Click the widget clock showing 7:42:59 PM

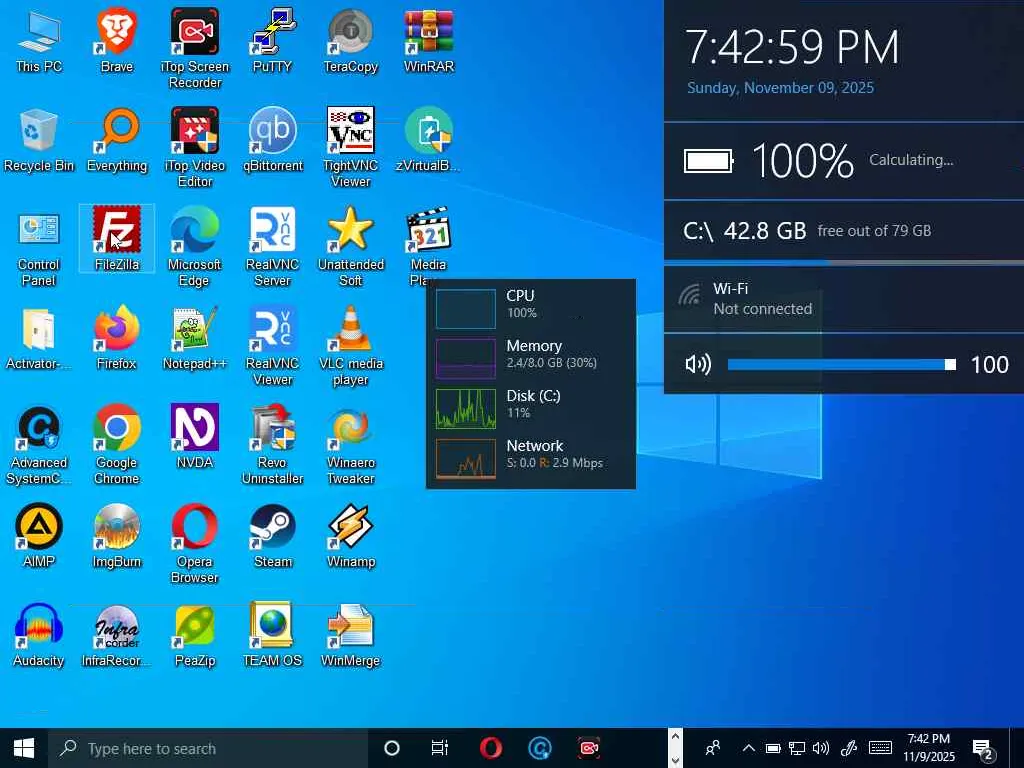click(x=792, y=47)
